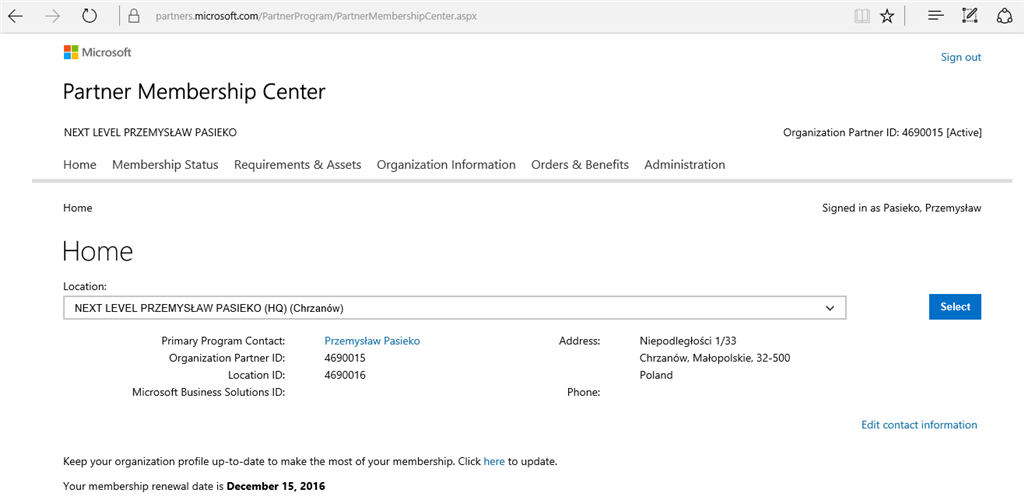Click the blue Select button
Screen dimensions: 1024x496
[955, 307]
